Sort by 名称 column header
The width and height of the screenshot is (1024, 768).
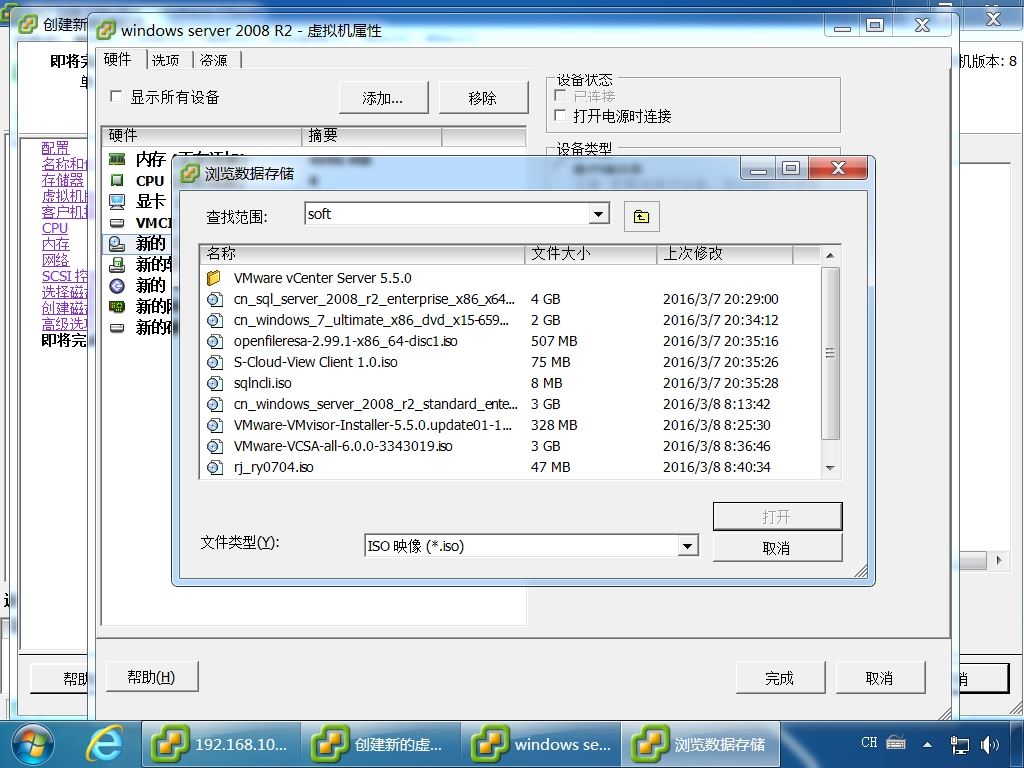click(x=362, y=254)
